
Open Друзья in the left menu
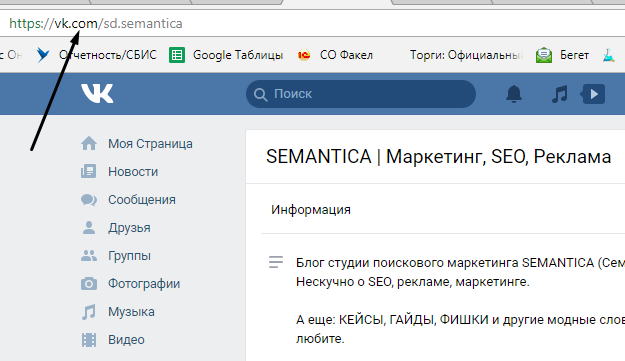pyautogui.click(x=129, y=228)
